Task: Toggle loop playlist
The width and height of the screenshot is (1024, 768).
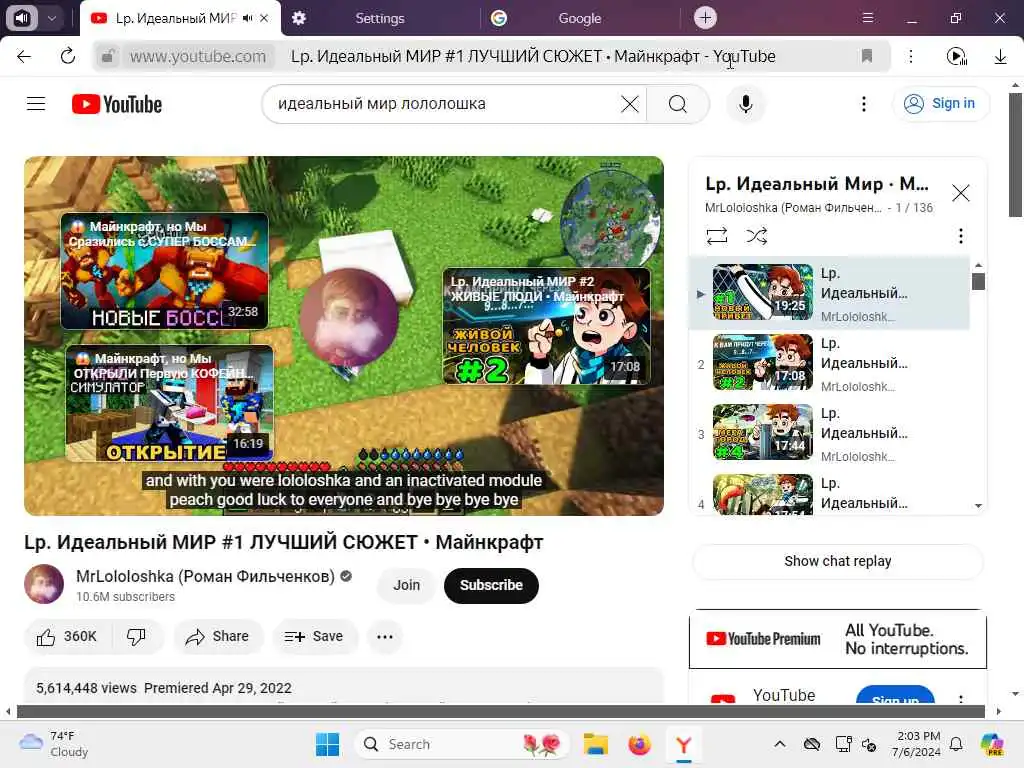Action: click(717, 235)
